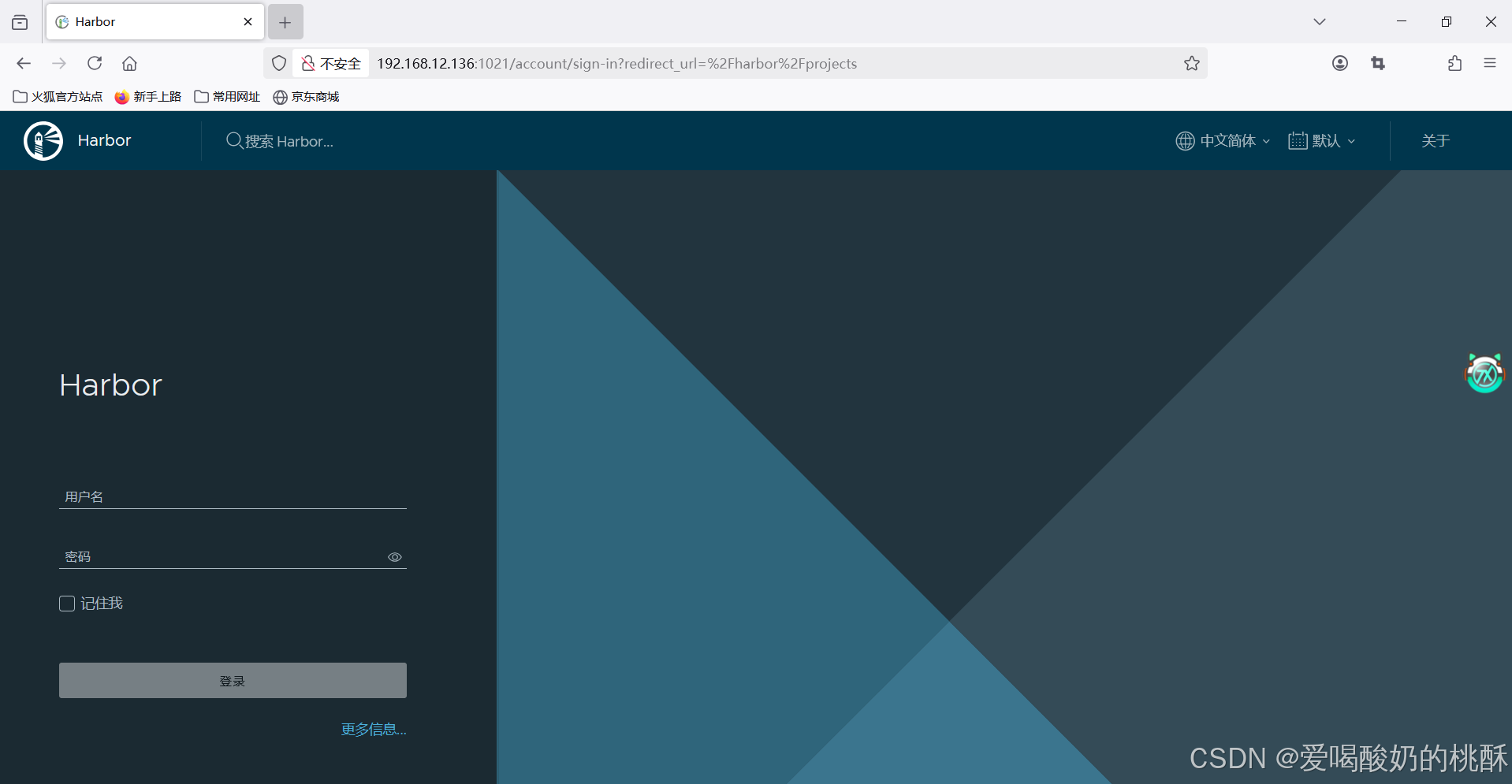Open the Firefox hamburger menu
Screen dimensions: 1512x784
click(x=1490, y=63)
